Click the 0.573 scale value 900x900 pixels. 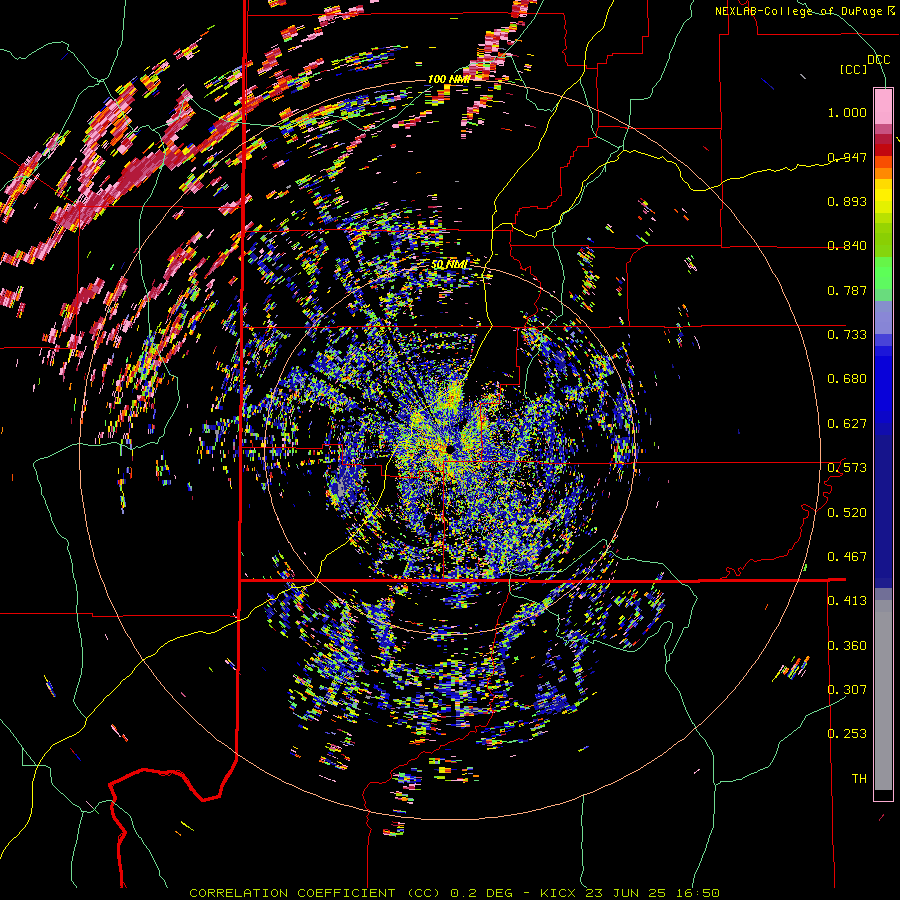click(x=847, y=467)
